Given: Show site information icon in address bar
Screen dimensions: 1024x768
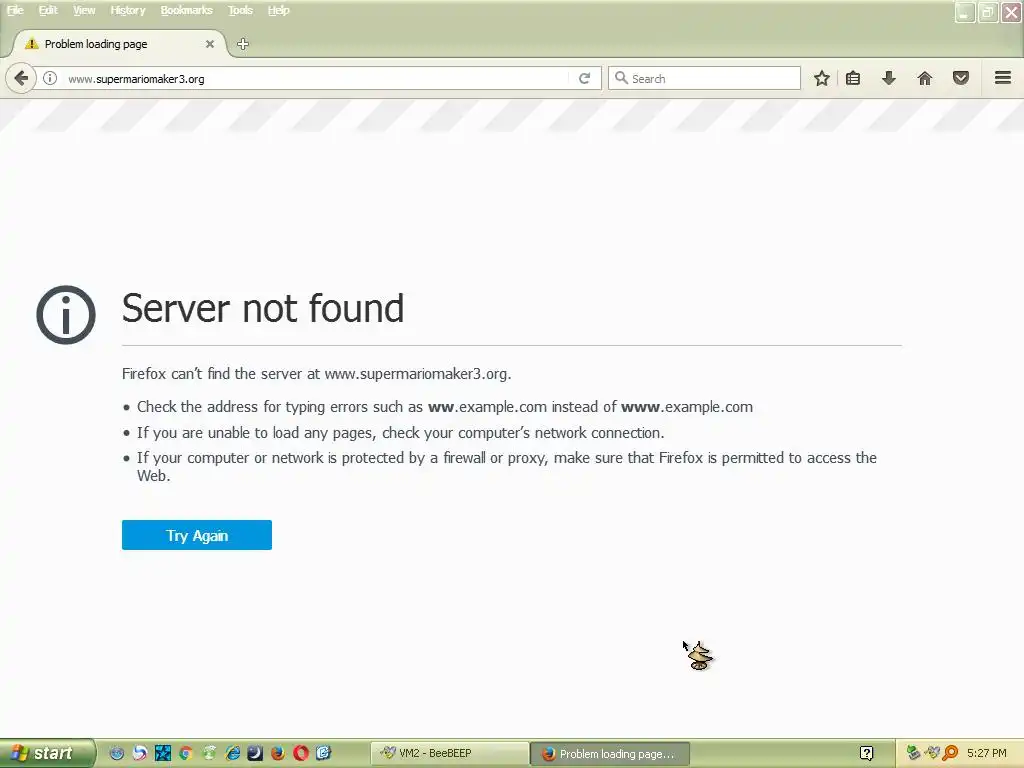Looking at the screenshot, I should pos(50,78).
